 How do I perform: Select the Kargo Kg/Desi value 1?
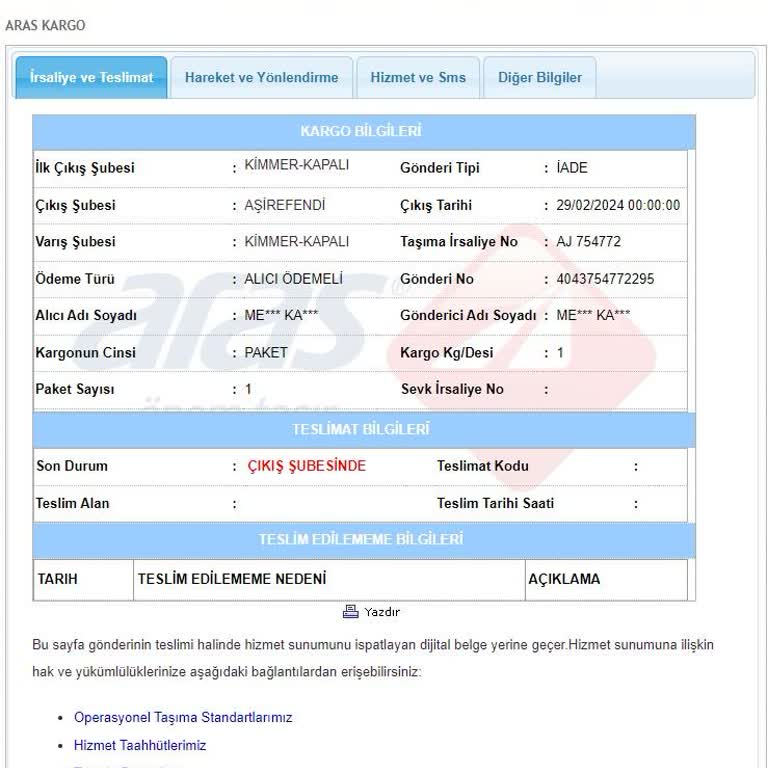point(560,353)
